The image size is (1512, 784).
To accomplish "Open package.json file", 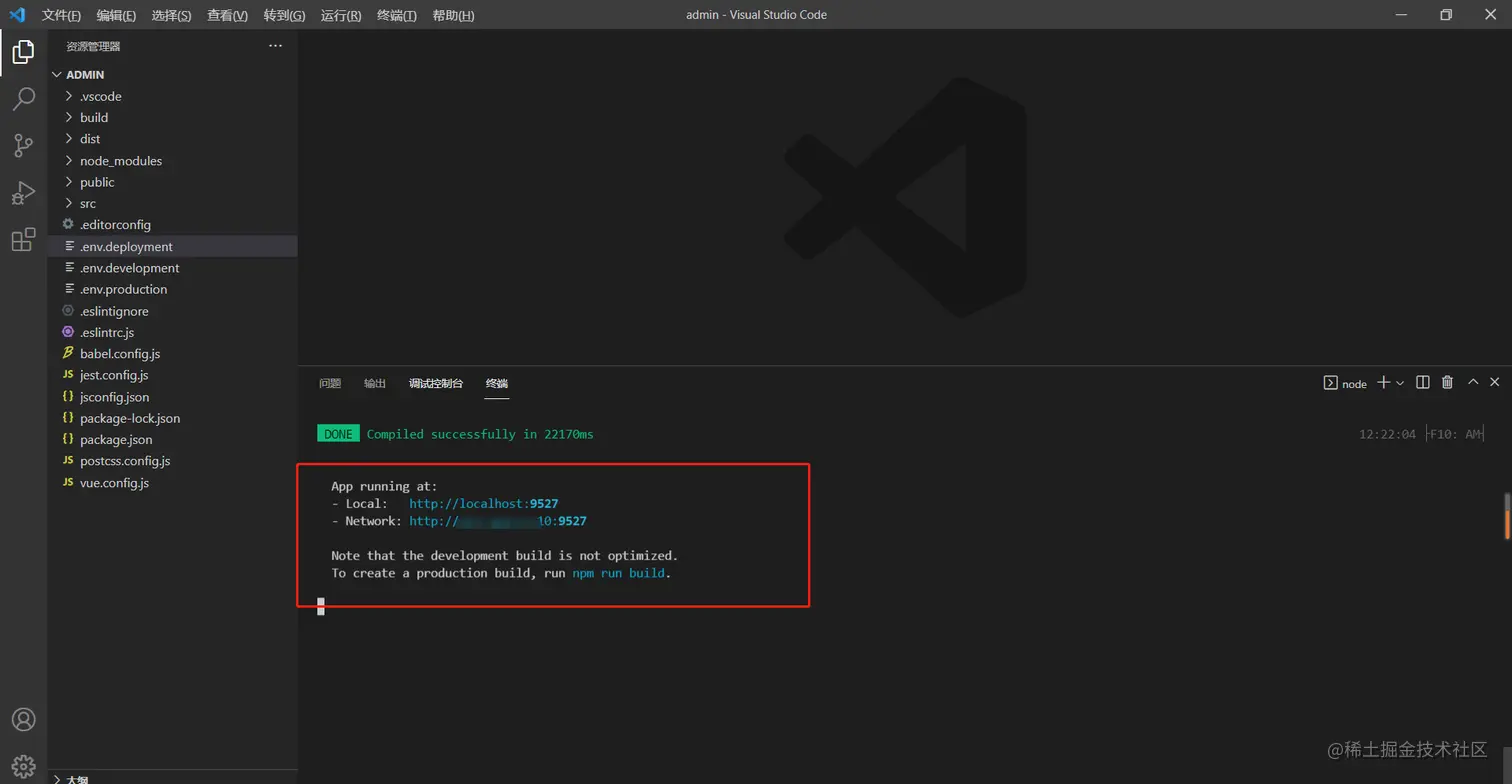I will click(x=172, y=439).
